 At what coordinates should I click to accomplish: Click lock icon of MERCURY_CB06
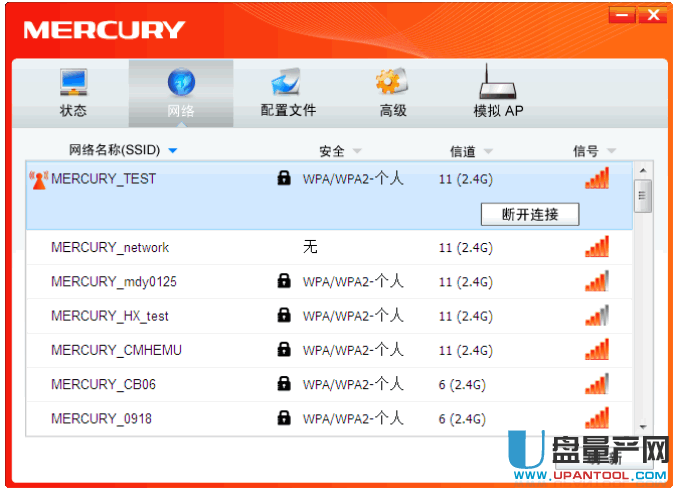click(284, 384)
